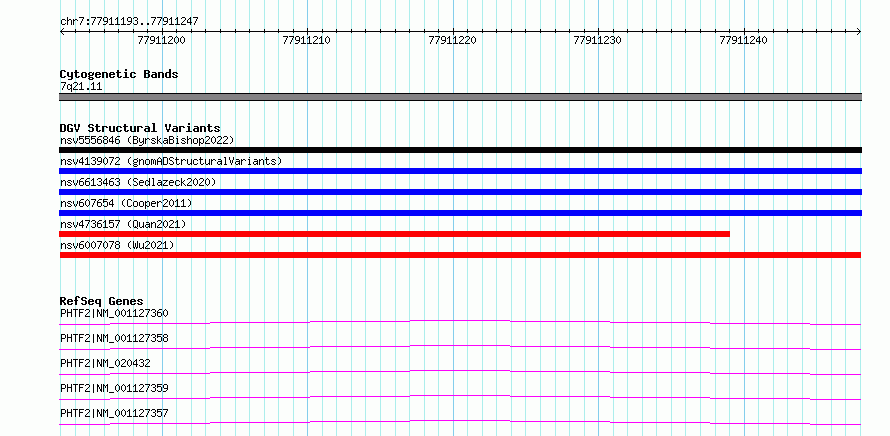Viewport: 890px width, 436px height.
Task: Click ruler position 77911220
Action: point(452,40)
